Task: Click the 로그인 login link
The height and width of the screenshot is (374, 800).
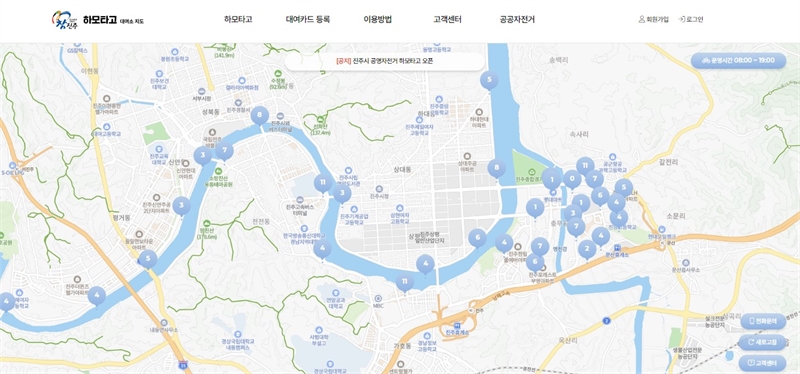Action: tap(691, 19)
